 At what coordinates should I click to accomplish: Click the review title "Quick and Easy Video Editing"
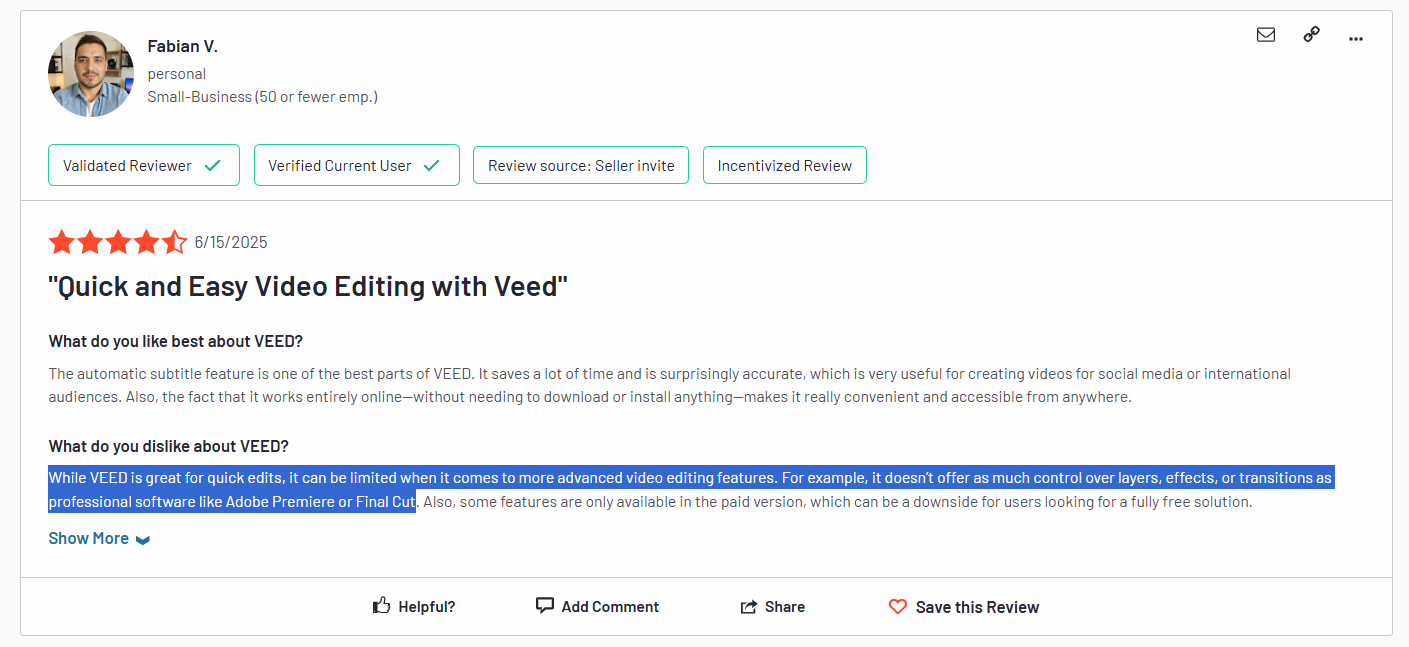308,287
